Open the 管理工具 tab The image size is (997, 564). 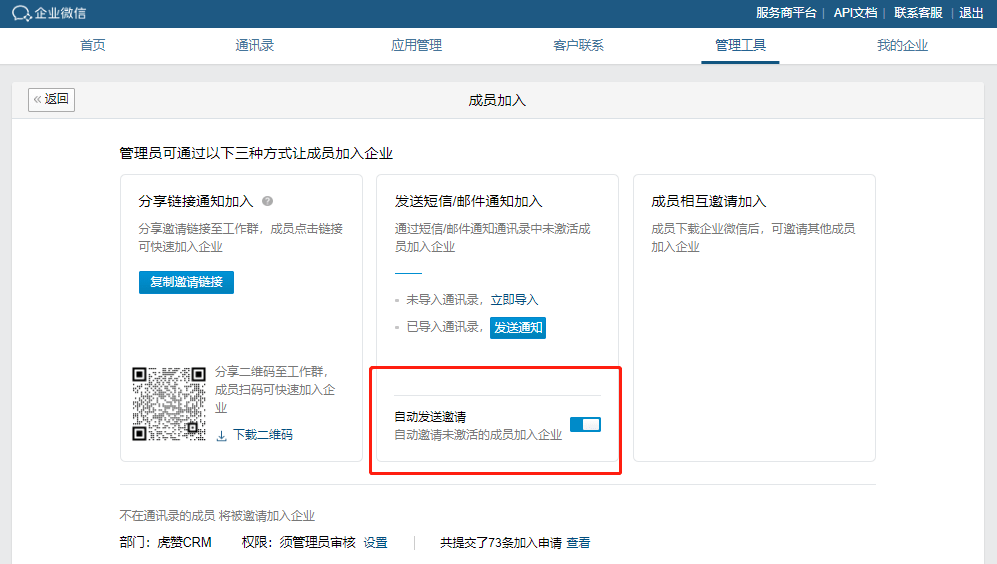click(x=740, y=45)
